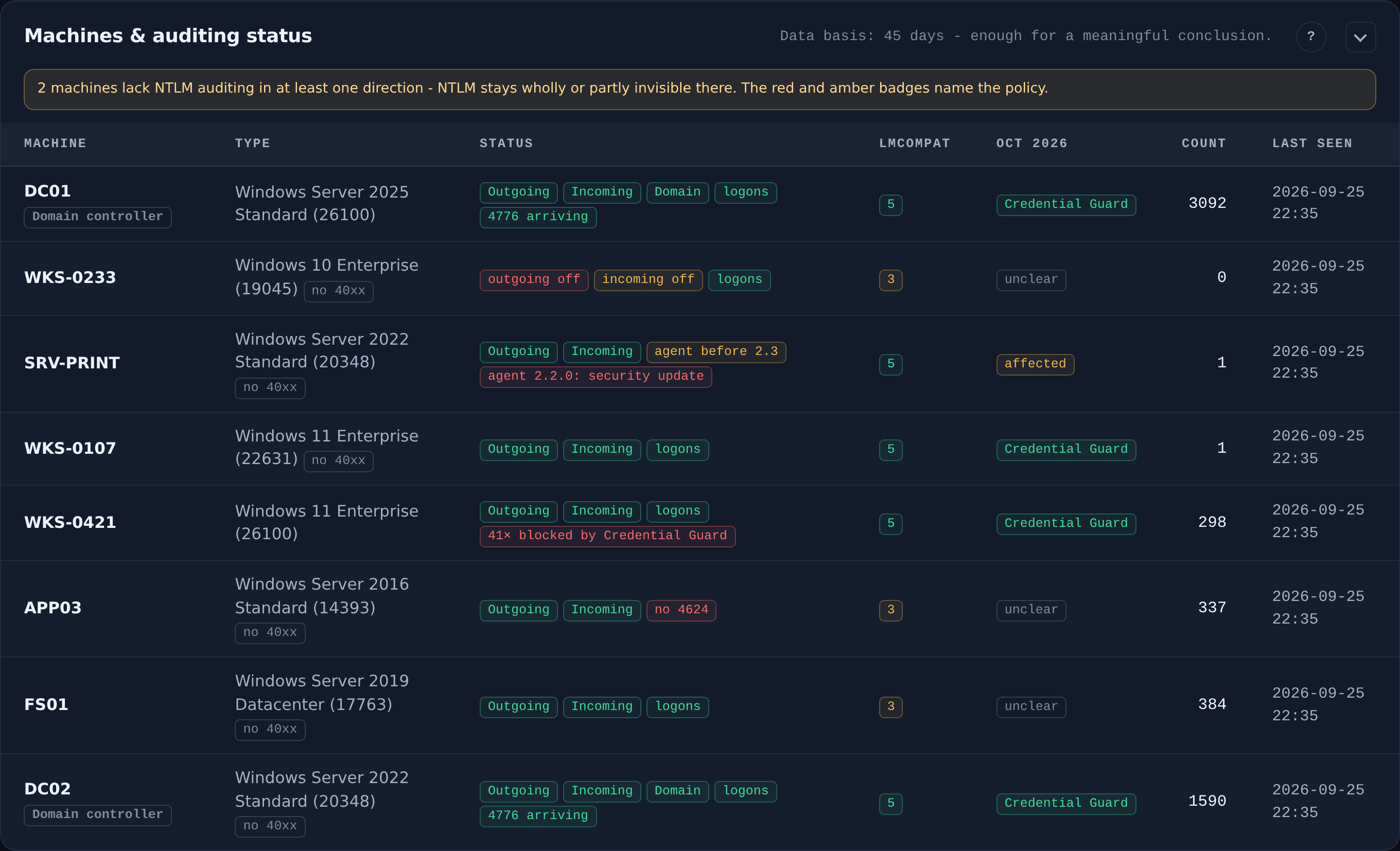This screenshot has height=851, width=1400.
Task: Click the 'no 4624' badge for APP03
Action: (x=680, y=610)
